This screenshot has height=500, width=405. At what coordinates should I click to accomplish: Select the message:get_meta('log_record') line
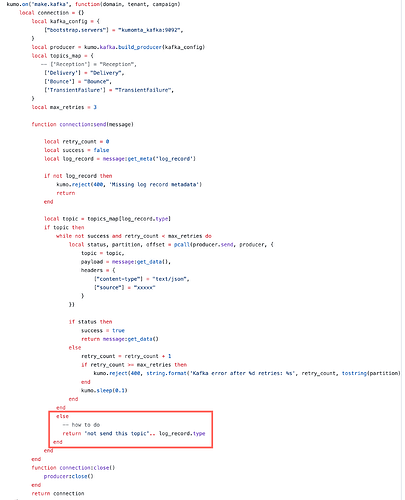point(120,159)
